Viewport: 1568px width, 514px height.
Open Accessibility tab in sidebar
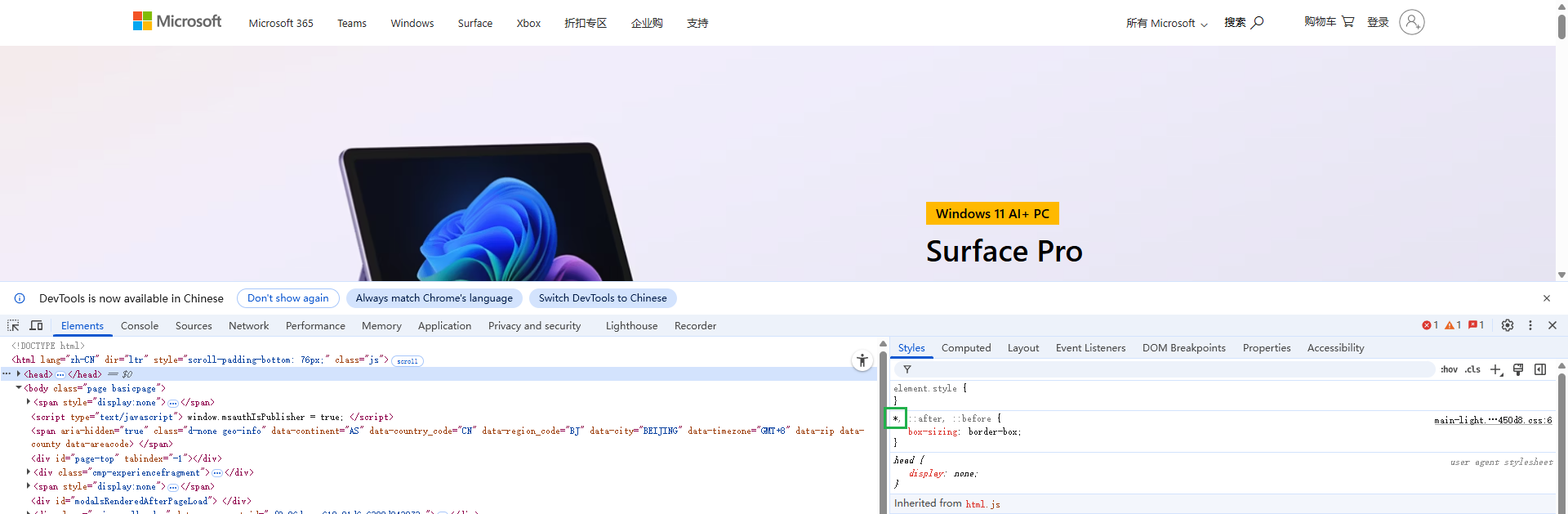click(x=1335, y=347)
